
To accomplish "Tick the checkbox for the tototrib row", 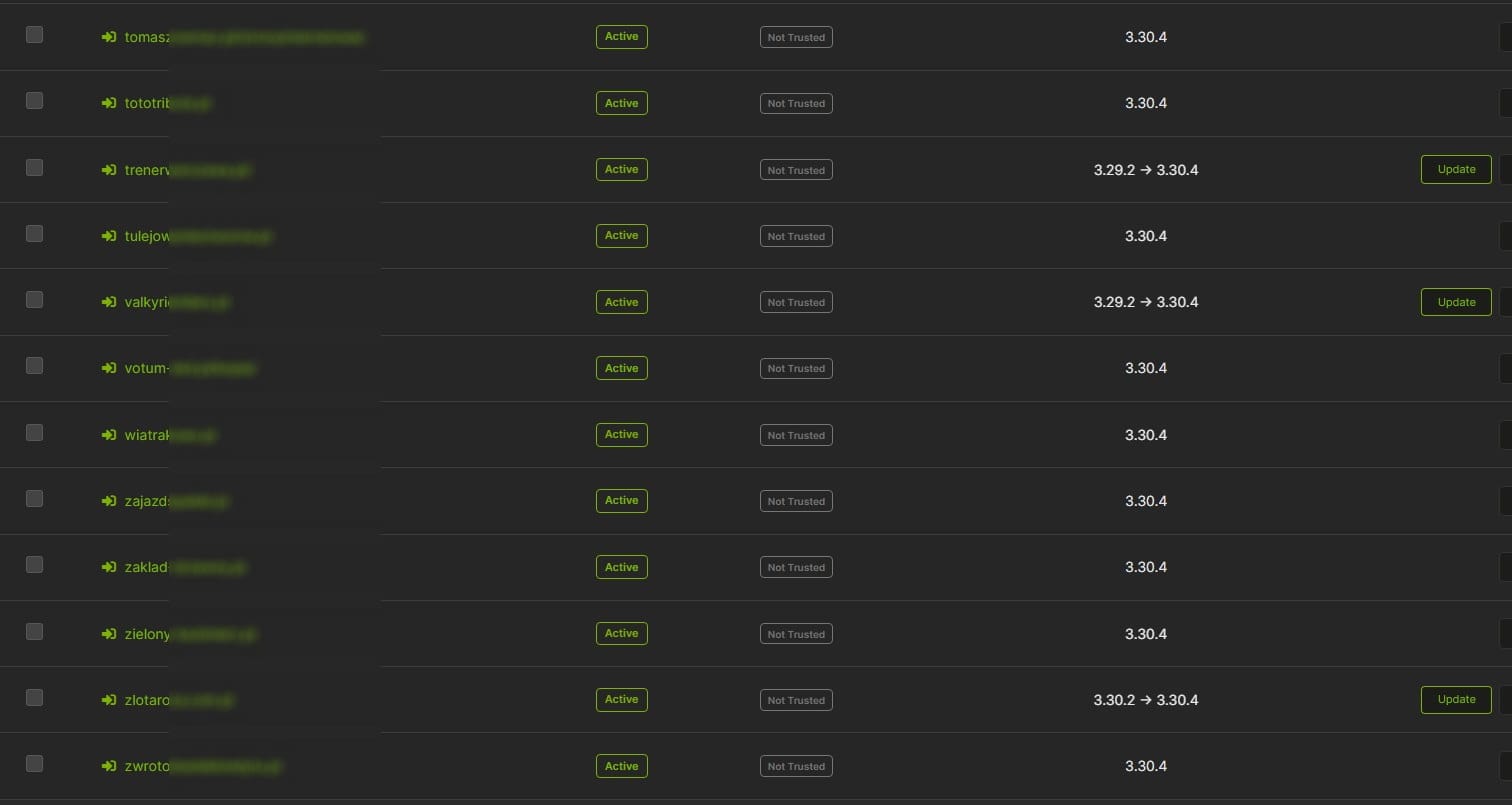I will (35, 100).
